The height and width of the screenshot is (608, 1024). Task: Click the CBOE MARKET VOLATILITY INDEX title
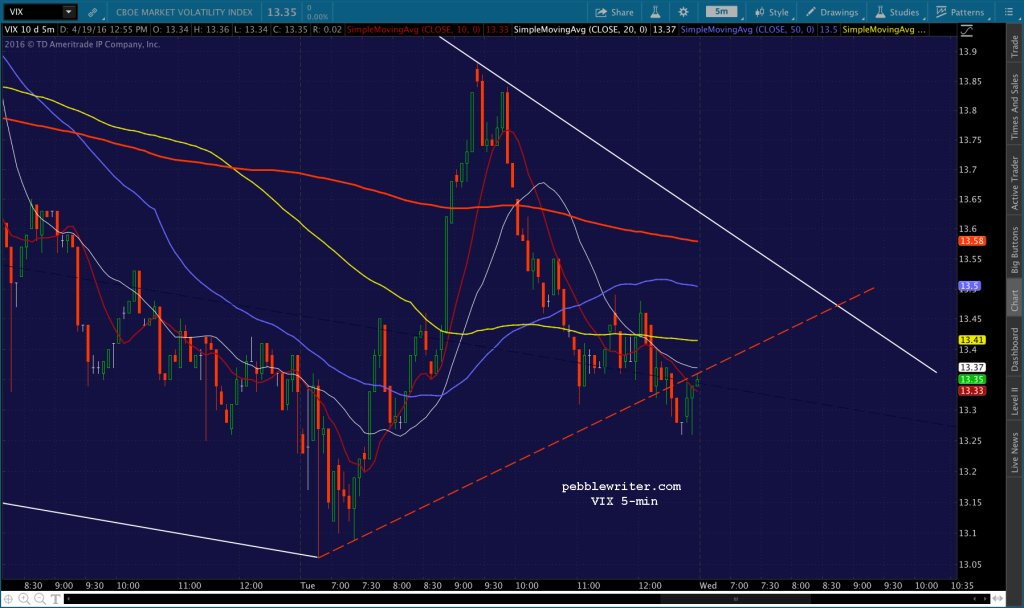click(x=184, y=12)
